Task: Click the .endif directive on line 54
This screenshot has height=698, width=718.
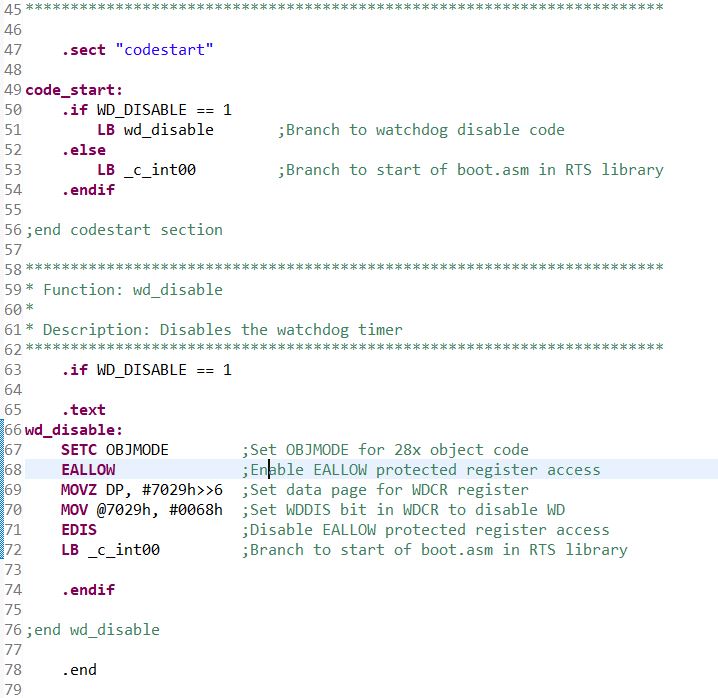Action: pyautogui.click(x=88, y=190)
